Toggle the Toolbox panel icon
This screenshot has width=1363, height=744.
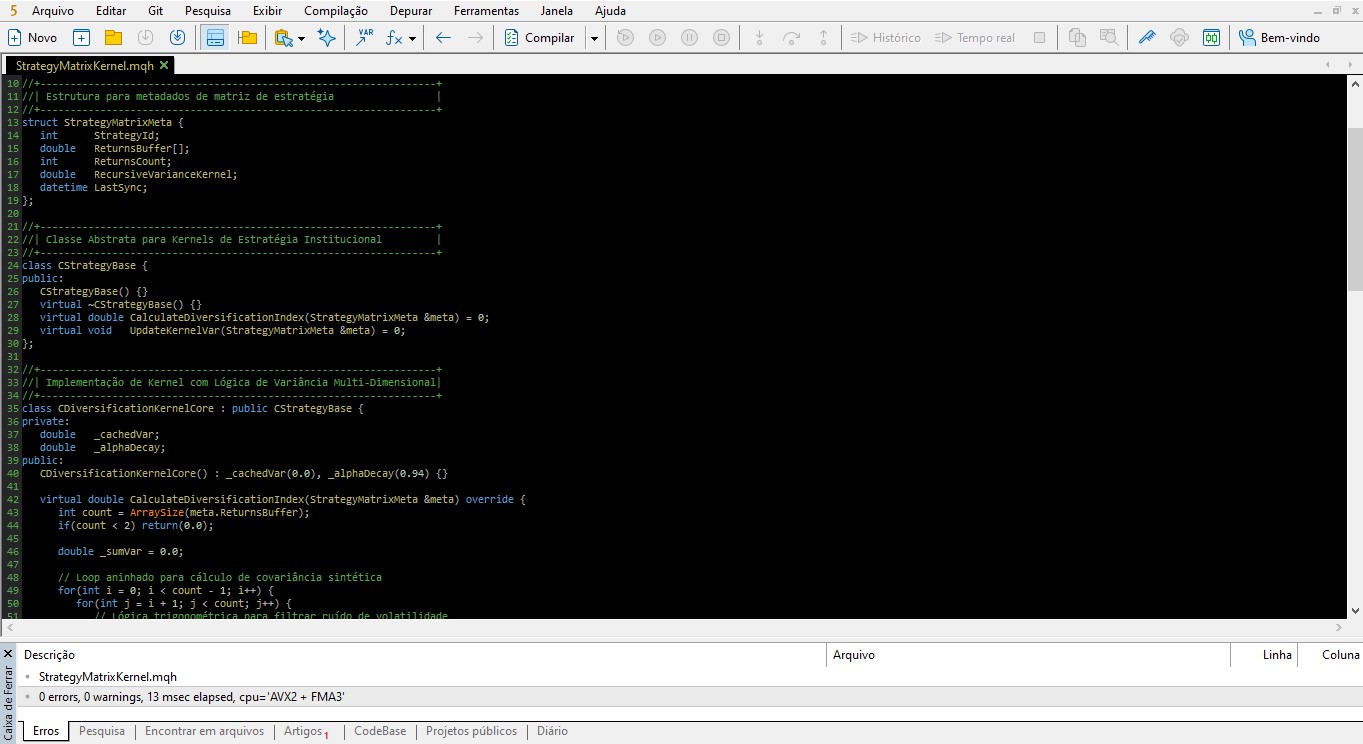(214, 38)
